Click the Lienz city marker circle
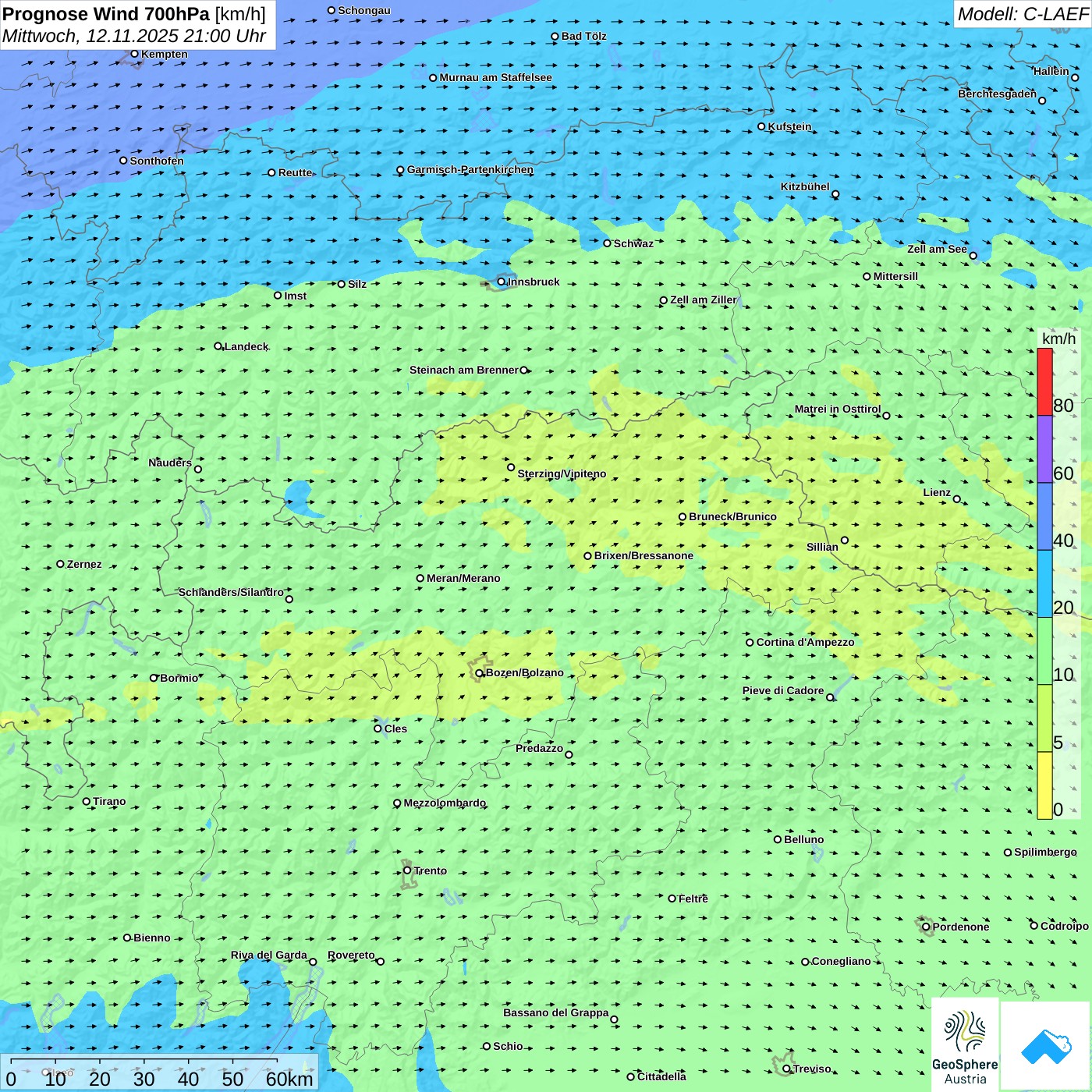 957,499
